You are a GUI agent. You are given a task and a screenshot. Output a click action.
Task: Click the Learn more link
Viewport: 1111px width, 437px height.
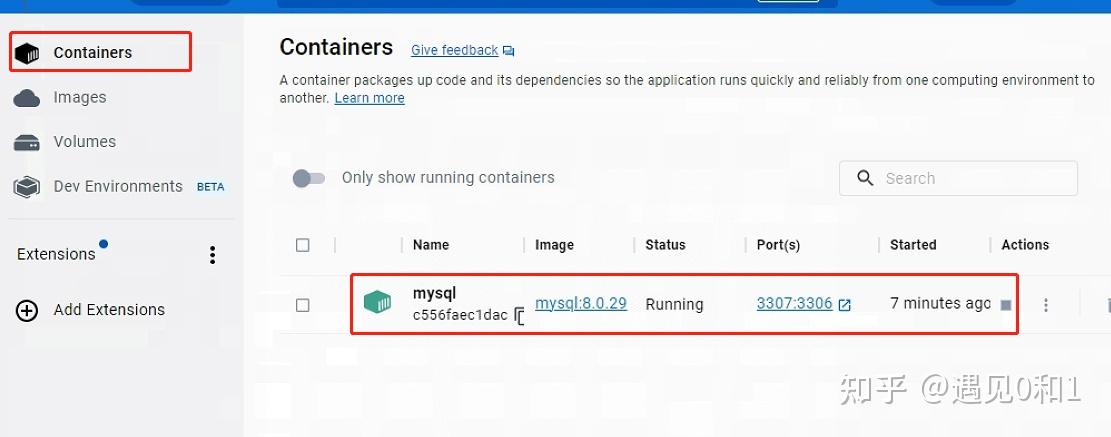click(x=369, y=98)
